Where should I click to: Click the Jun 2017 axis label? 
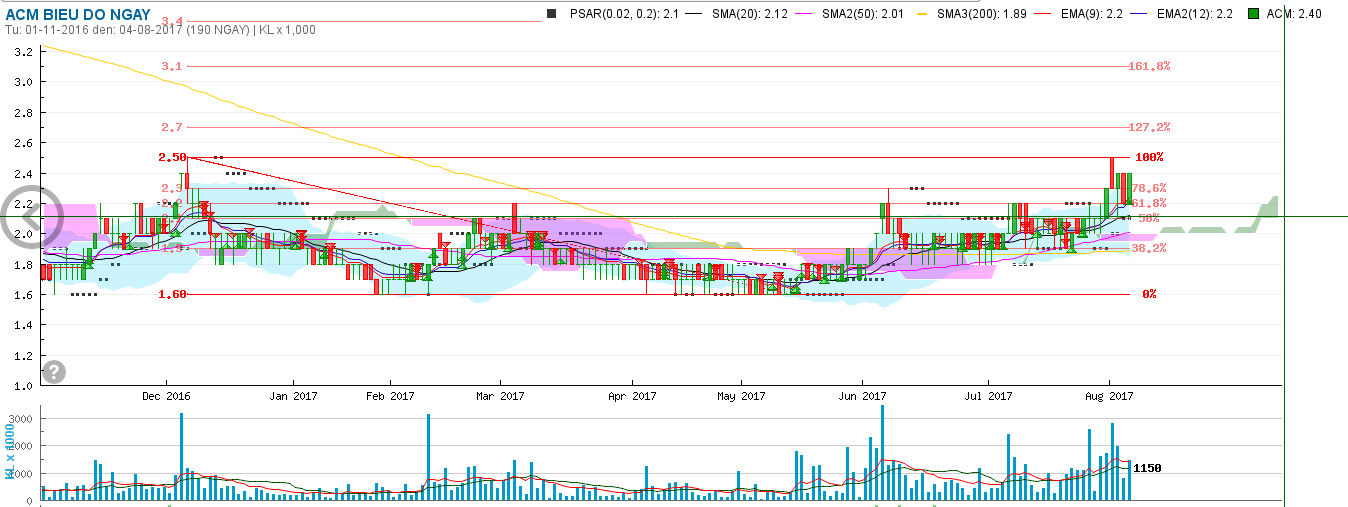tap(862, 396)
